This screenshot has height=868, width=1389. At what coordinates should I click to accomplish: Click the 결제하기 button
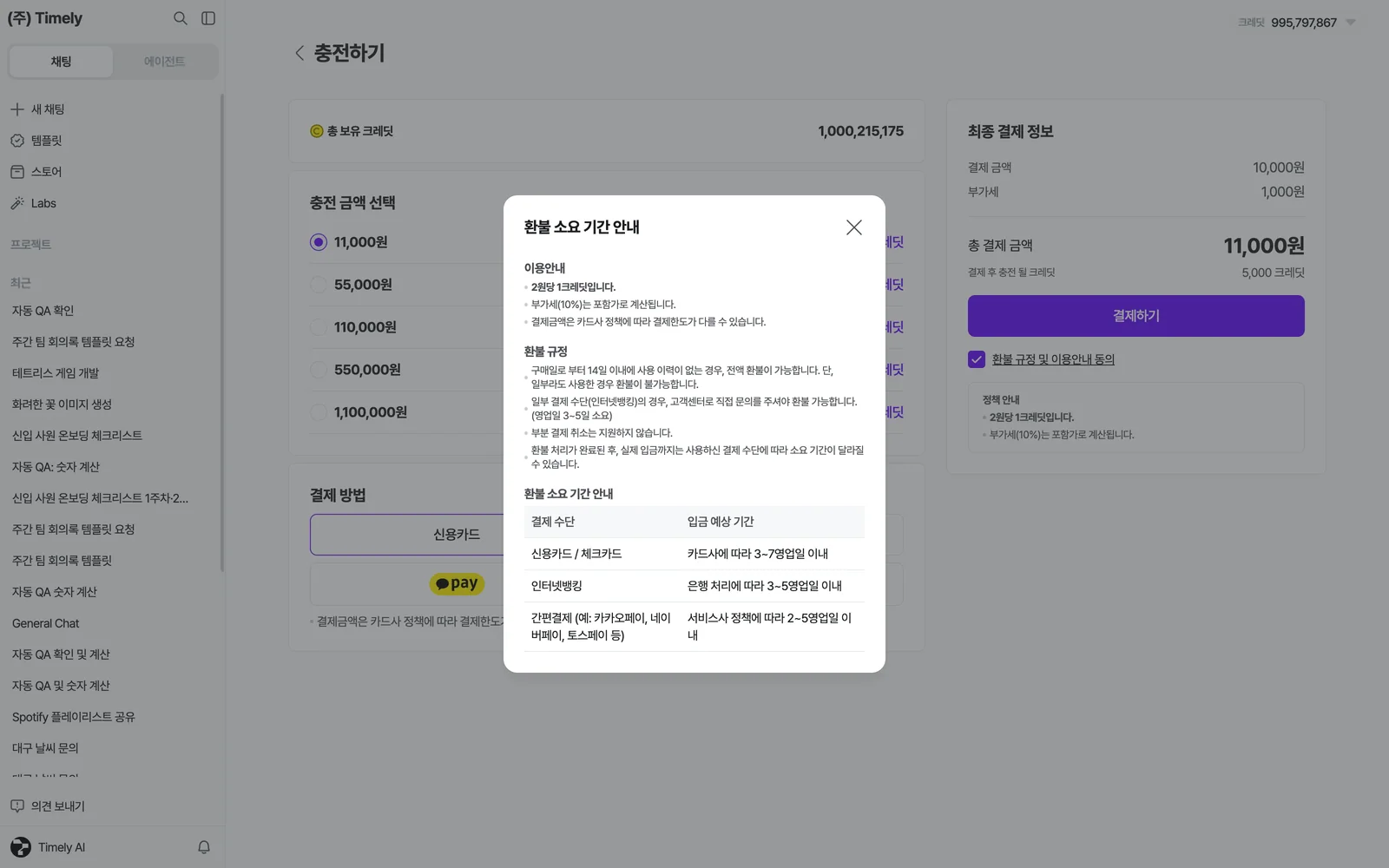tap(1136, 316)
